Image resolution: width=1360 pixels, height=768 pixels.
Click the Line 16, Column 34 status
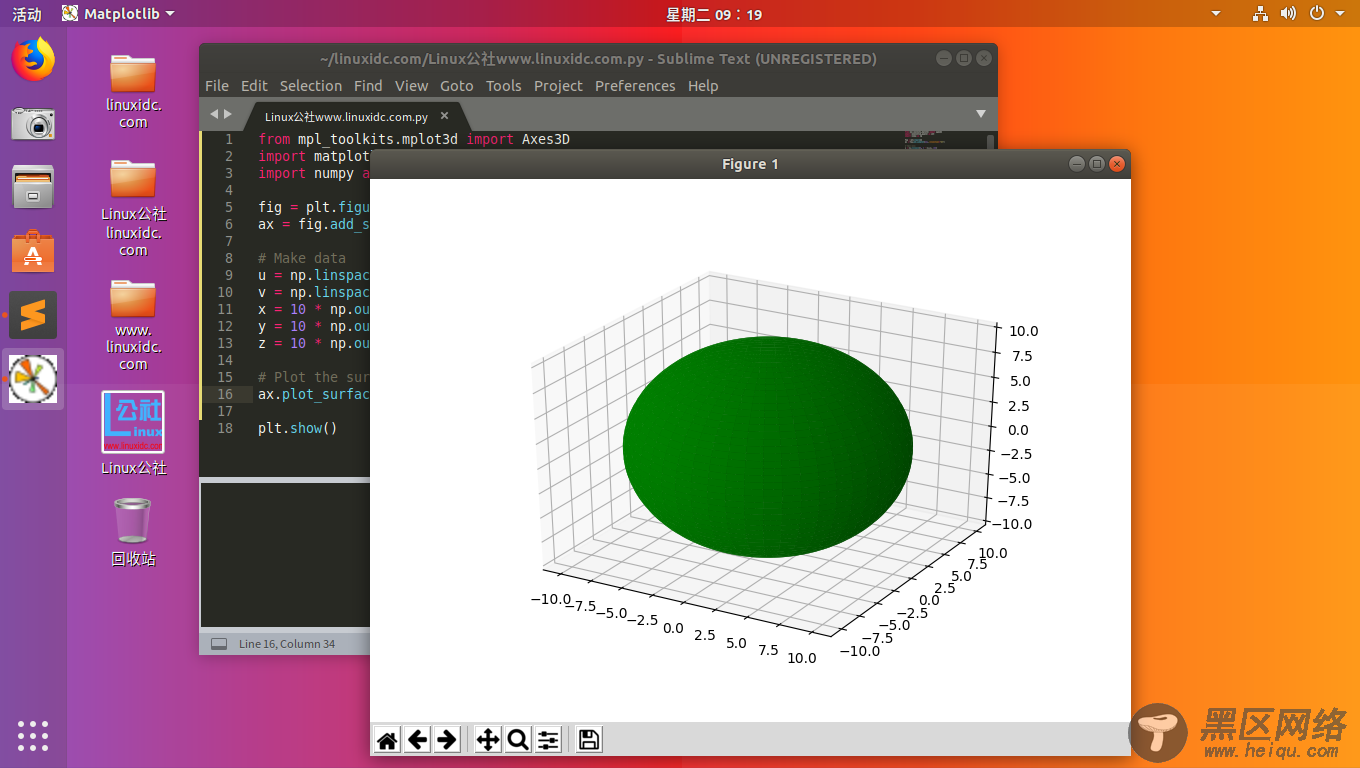coord(287,644)
